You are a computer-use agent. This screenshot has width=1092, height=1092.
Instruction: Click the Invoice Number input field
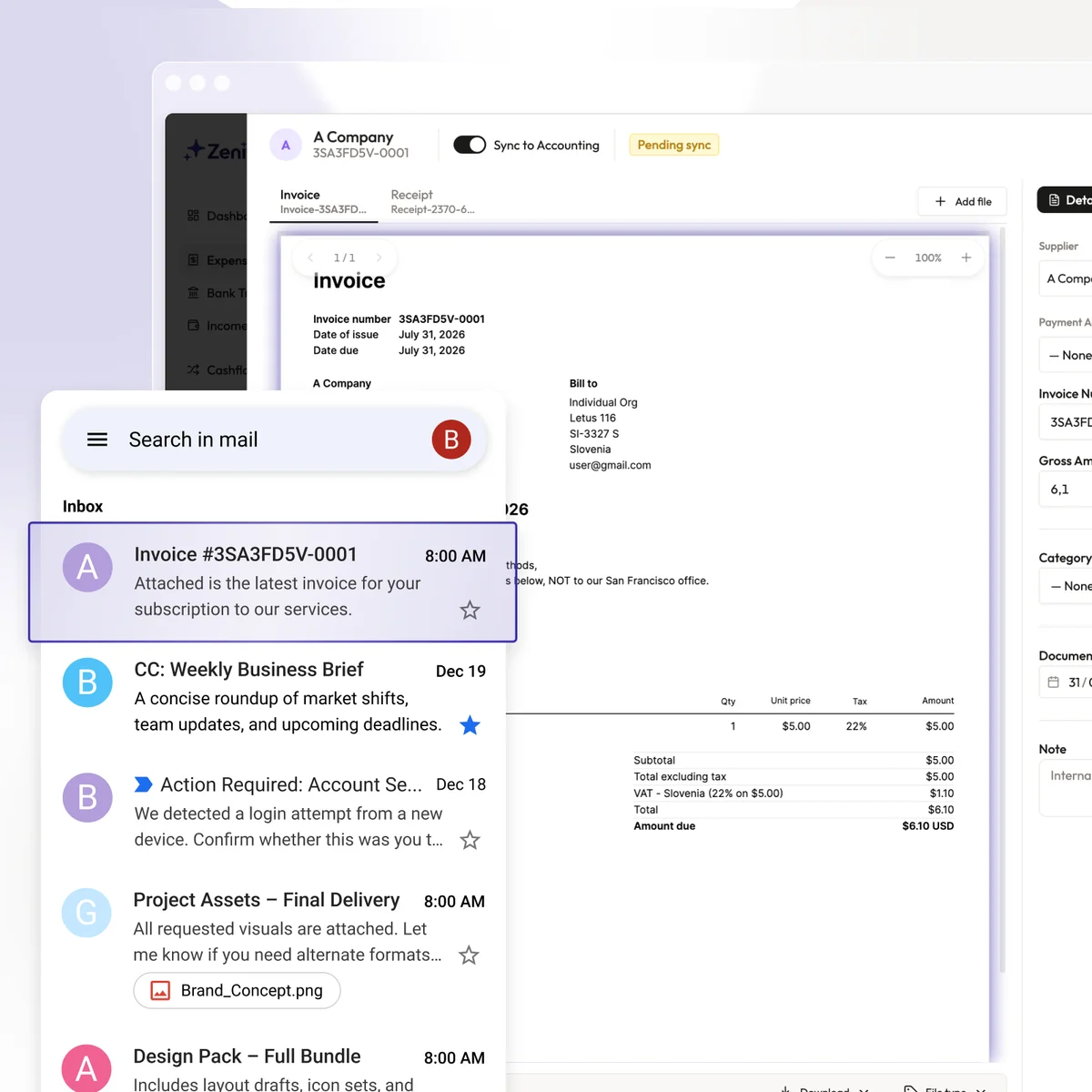click(x=1066, y=422)
